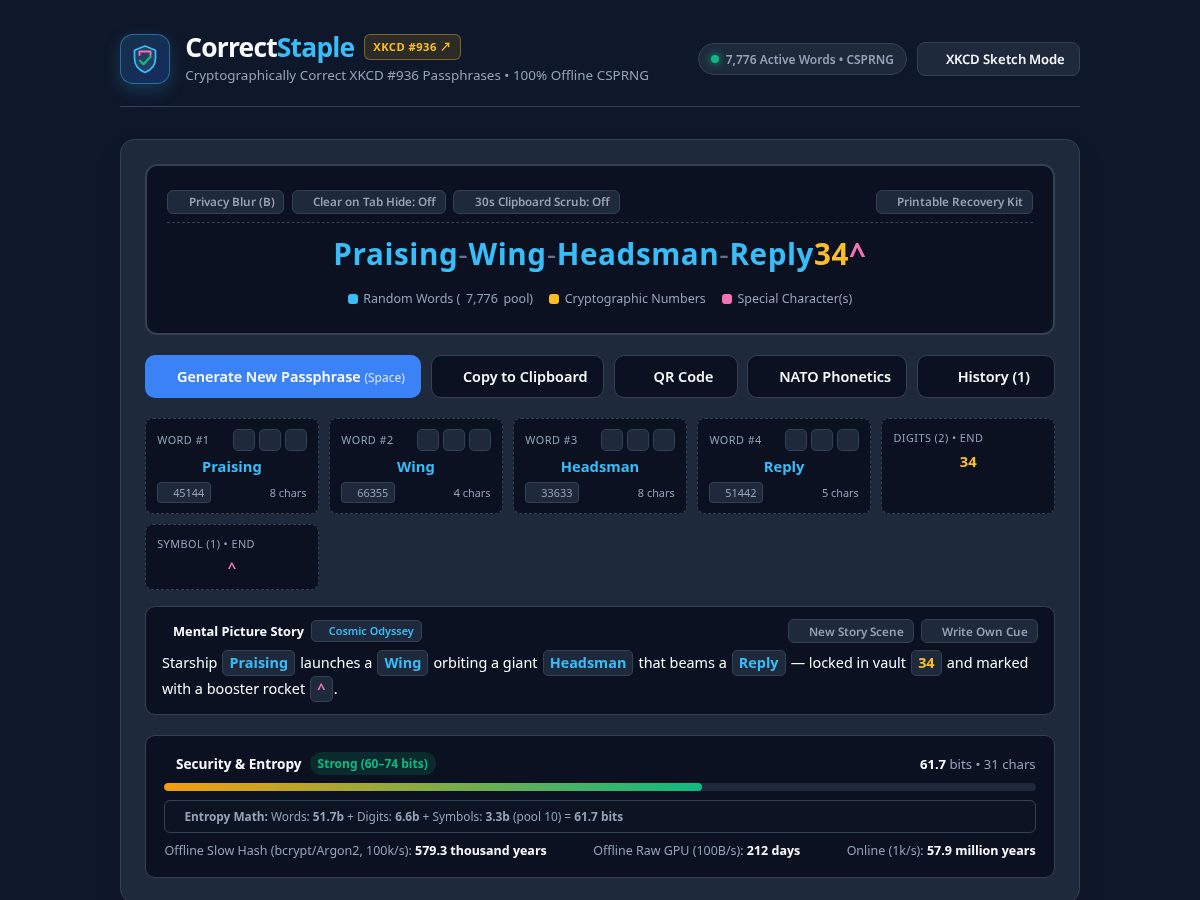Toggle XKCD Sketch Mode
Image resolution: width=1200 pixels, height=900 pixels.
point(998,59)
